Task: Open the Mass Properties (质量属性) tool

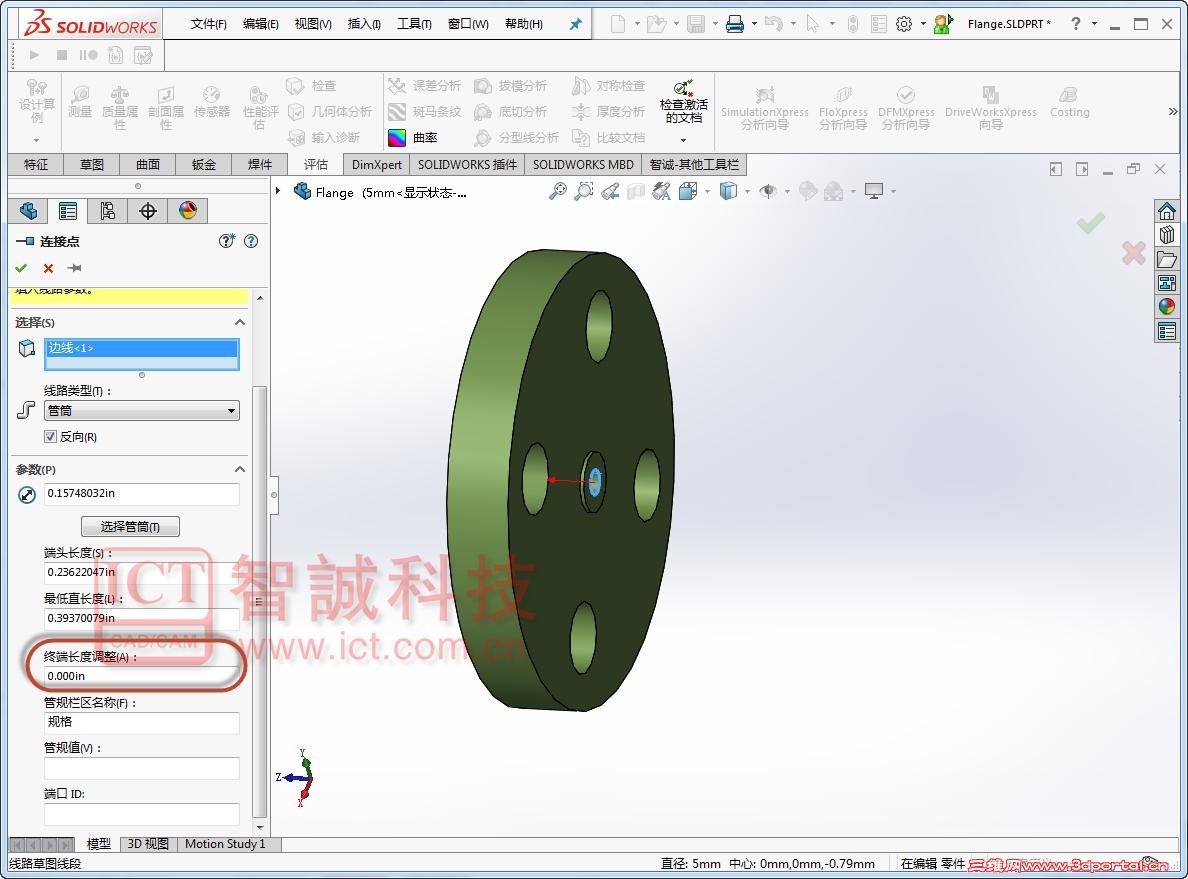Action: tap(120, 108)
